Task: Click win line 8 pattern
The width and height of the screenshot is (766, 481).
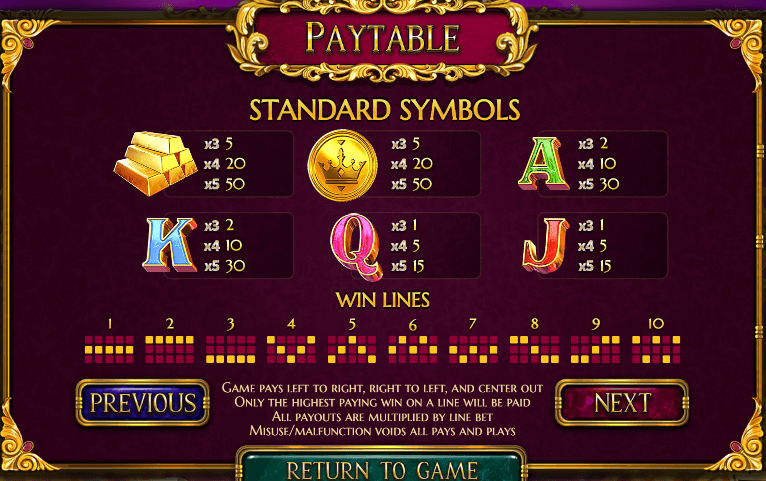Action: pos(534,350)
